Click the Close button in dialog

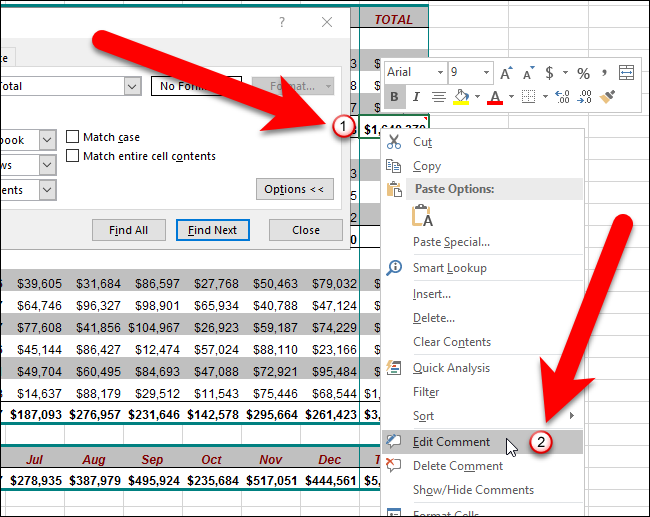pos(306,230)
